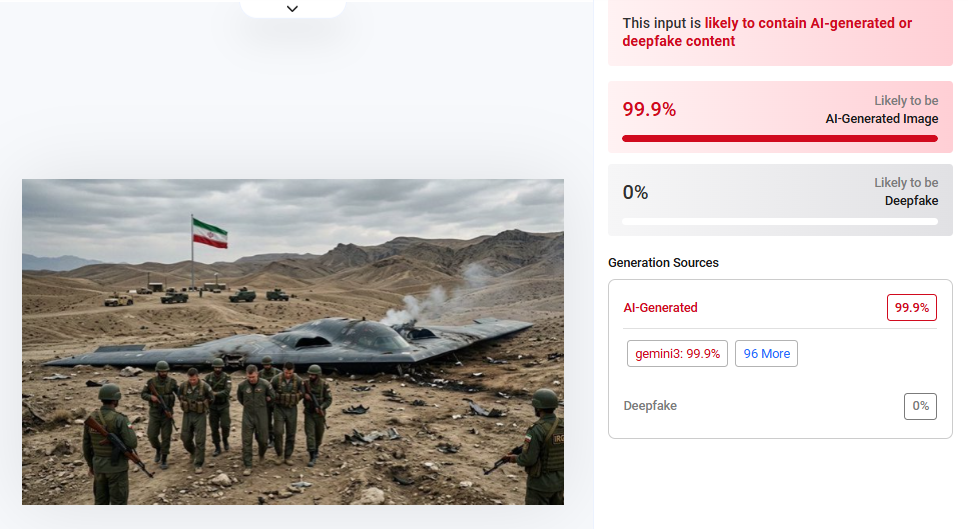Click the large 0% deepfake score
Screen dimensions: 968x529
pos(635,192)
